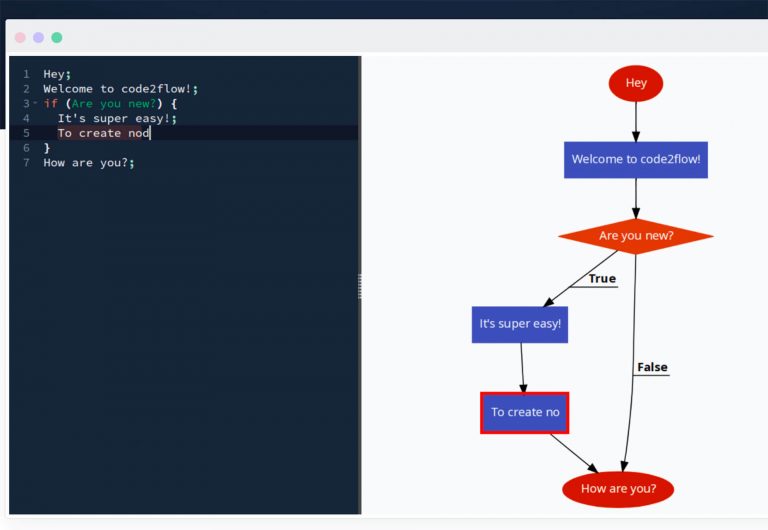Select the 'It's super easy!' node

coord(519,324)
